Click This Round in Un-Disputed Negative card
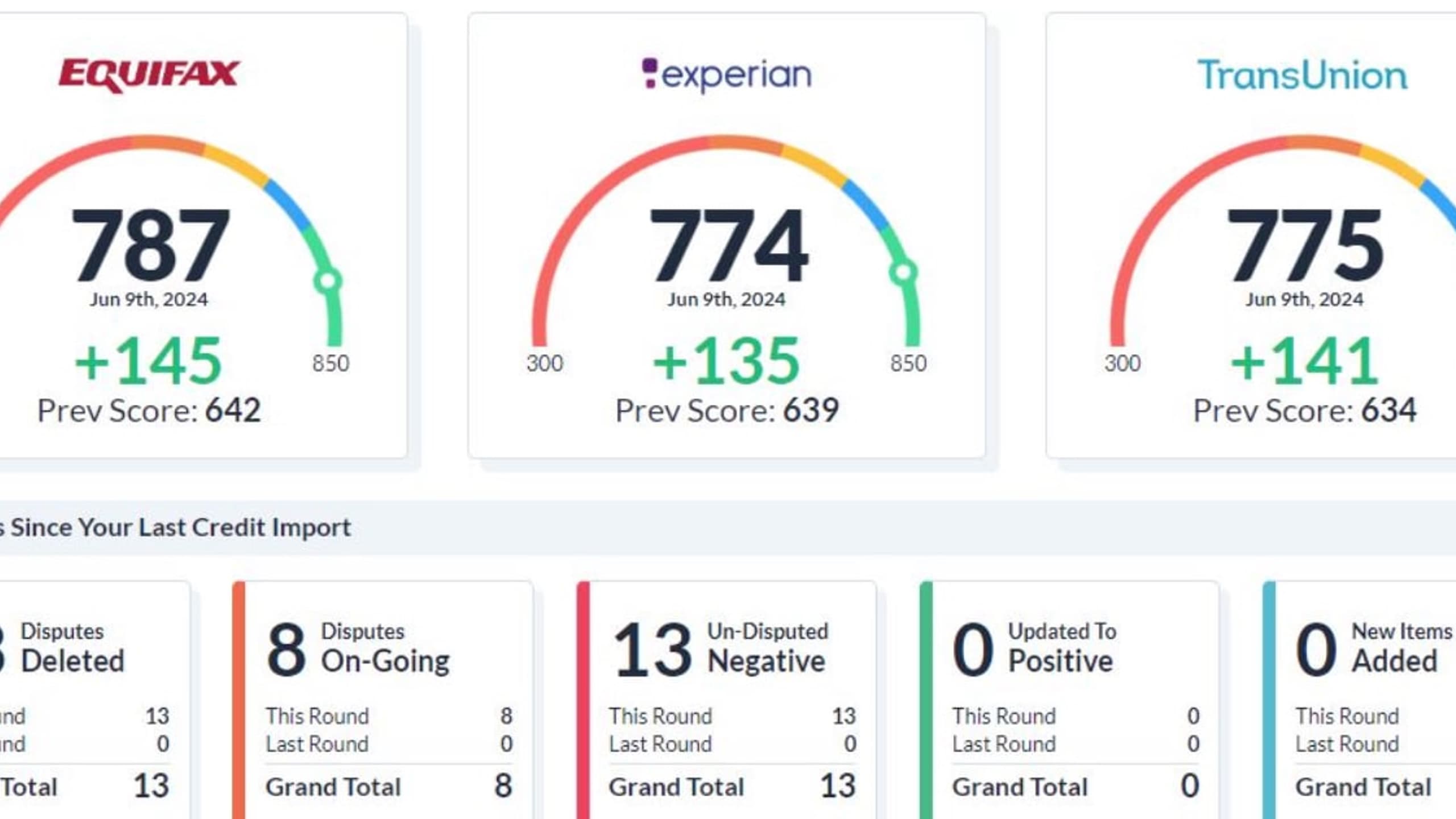The image size is (1456, 819). click(660, 716)
